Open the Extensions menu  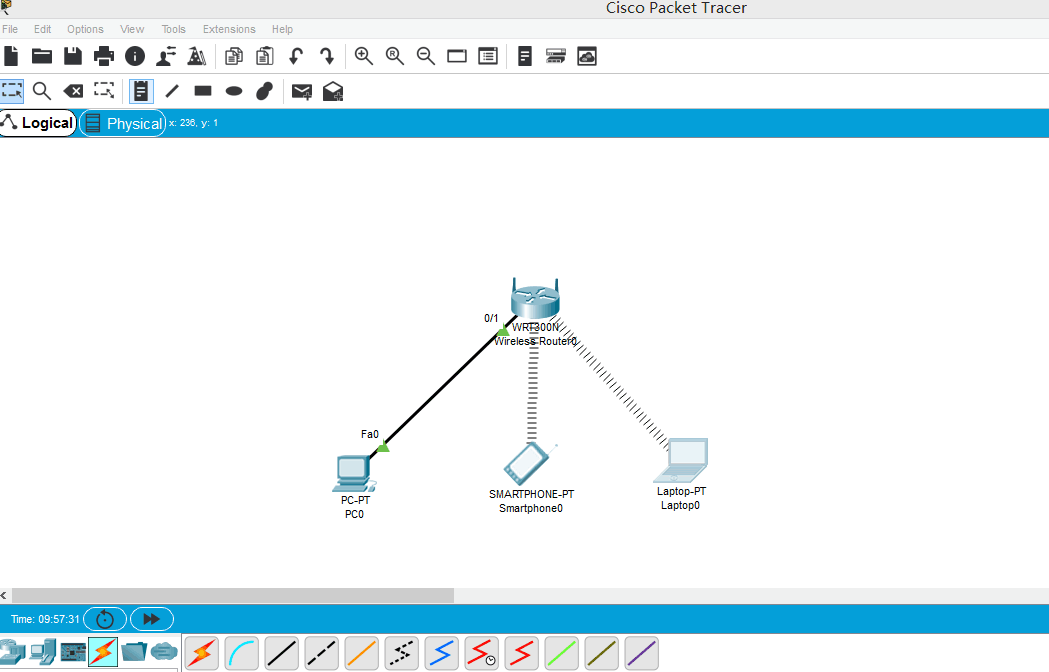coord(229,29)
